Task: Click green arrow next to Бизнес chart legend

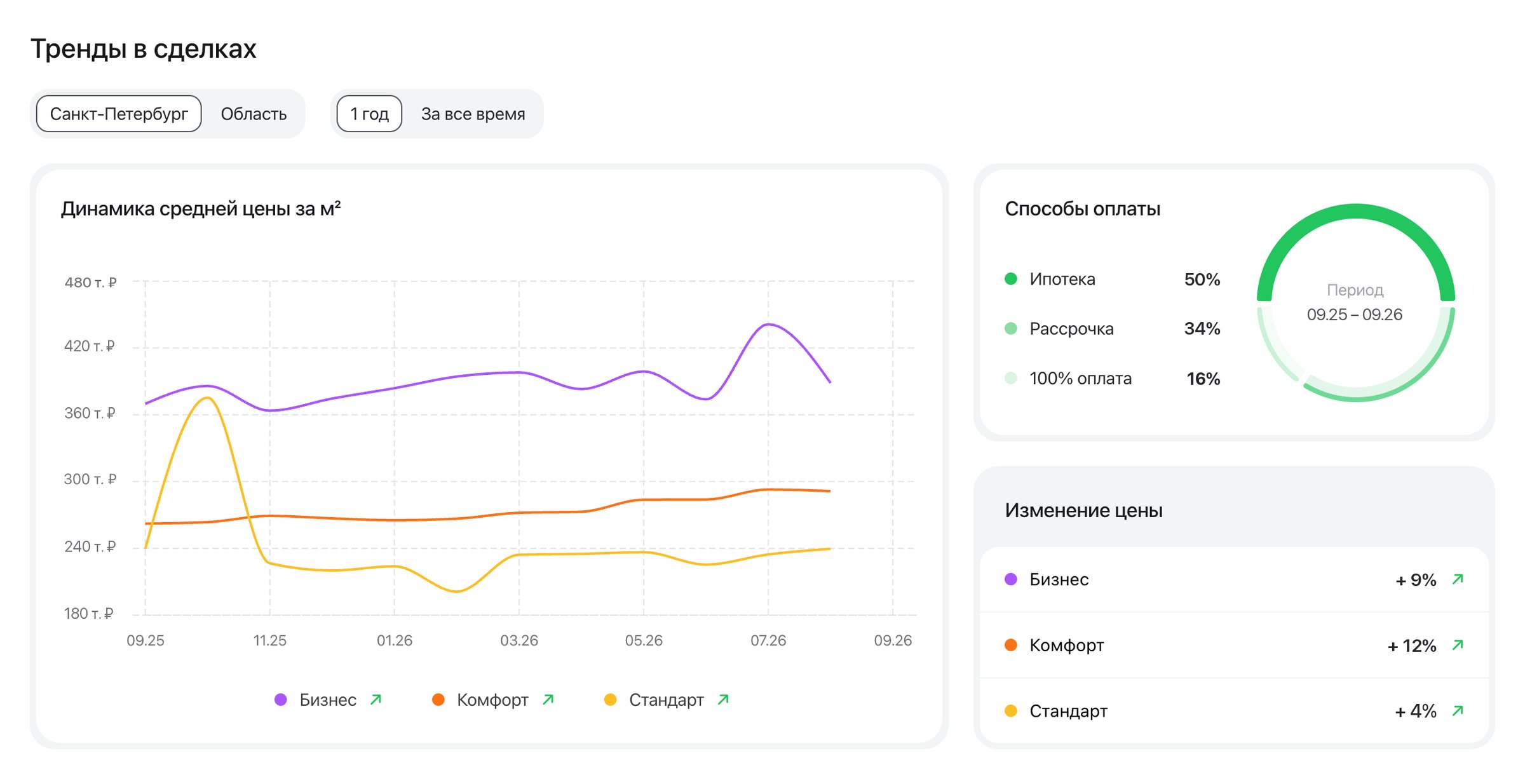Action: (376, 700)
